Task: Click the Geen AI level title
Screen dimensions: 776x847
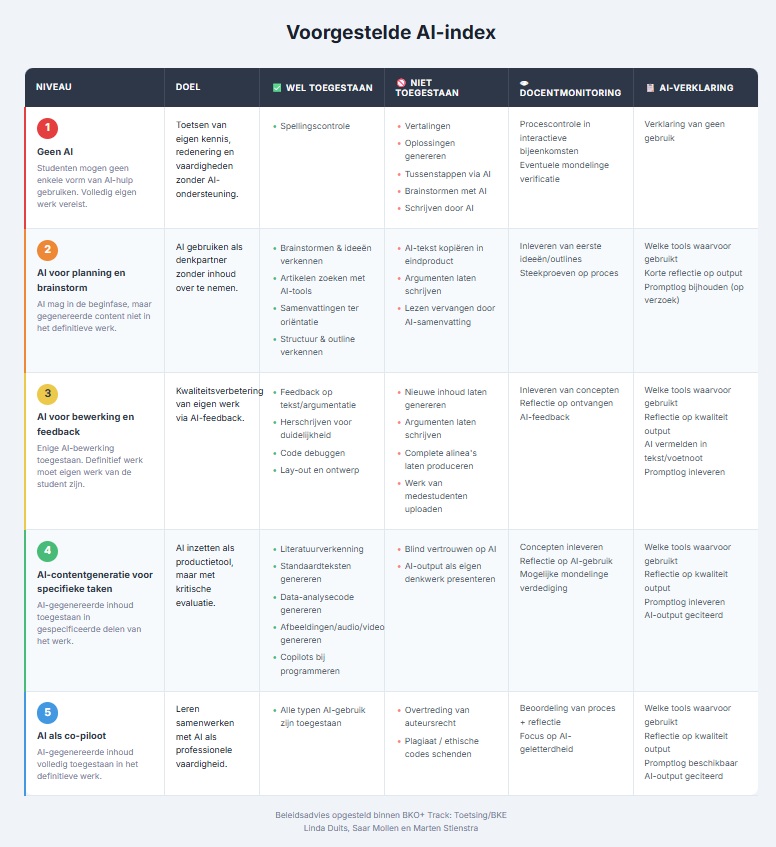Action: (x=54, y=152)
